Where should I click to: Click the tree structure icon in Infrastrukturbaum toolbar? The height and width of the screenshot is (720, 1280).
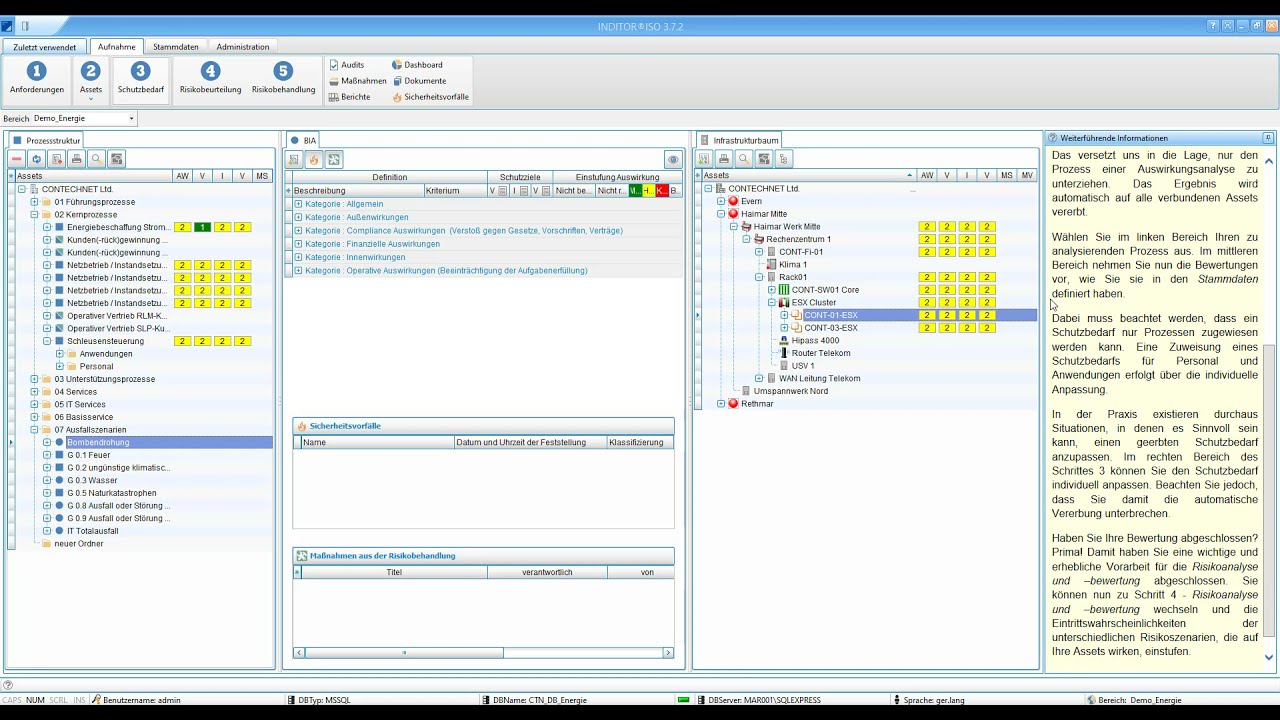tap(784, 159)
